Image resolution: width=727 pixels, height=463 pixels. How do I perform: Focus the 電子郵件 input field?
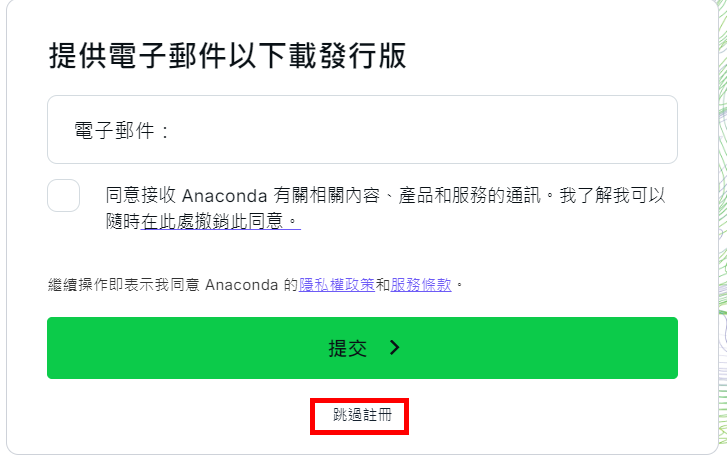click(x=362, y=130)
